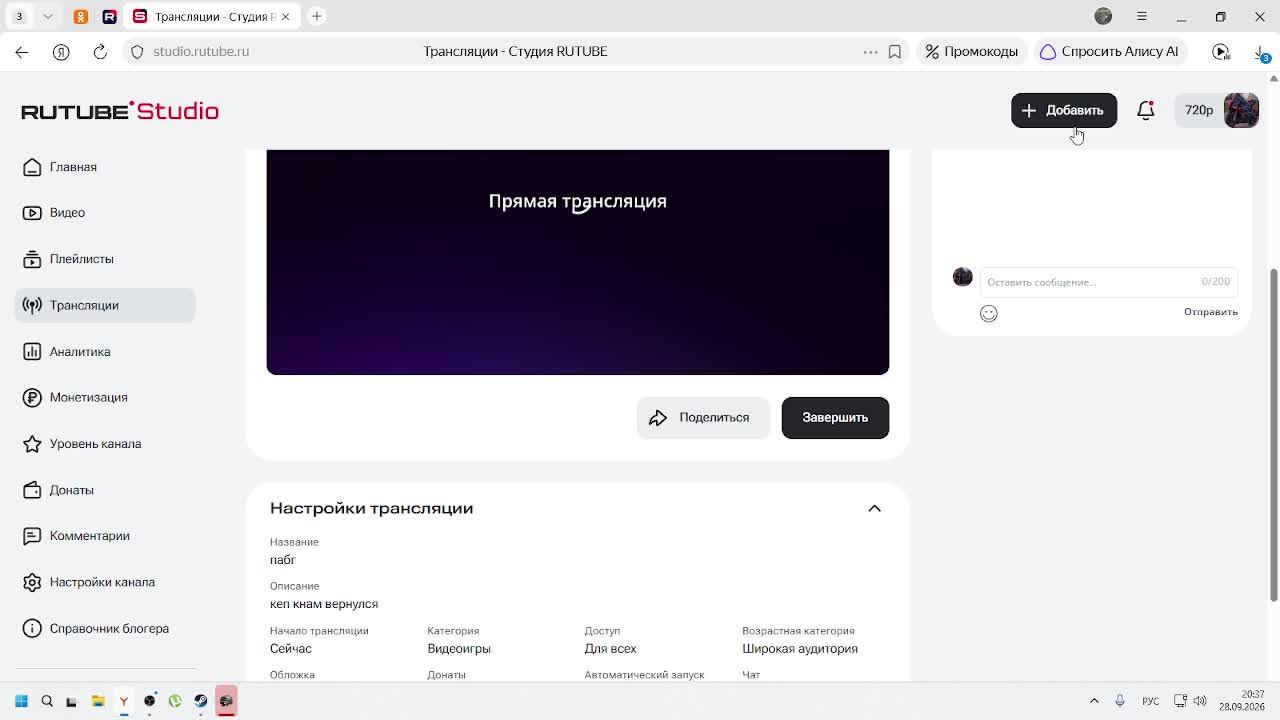Show hidden system tray icons
The height and width of the screenshot is (720, 1280).
[x=1094, y=701]
